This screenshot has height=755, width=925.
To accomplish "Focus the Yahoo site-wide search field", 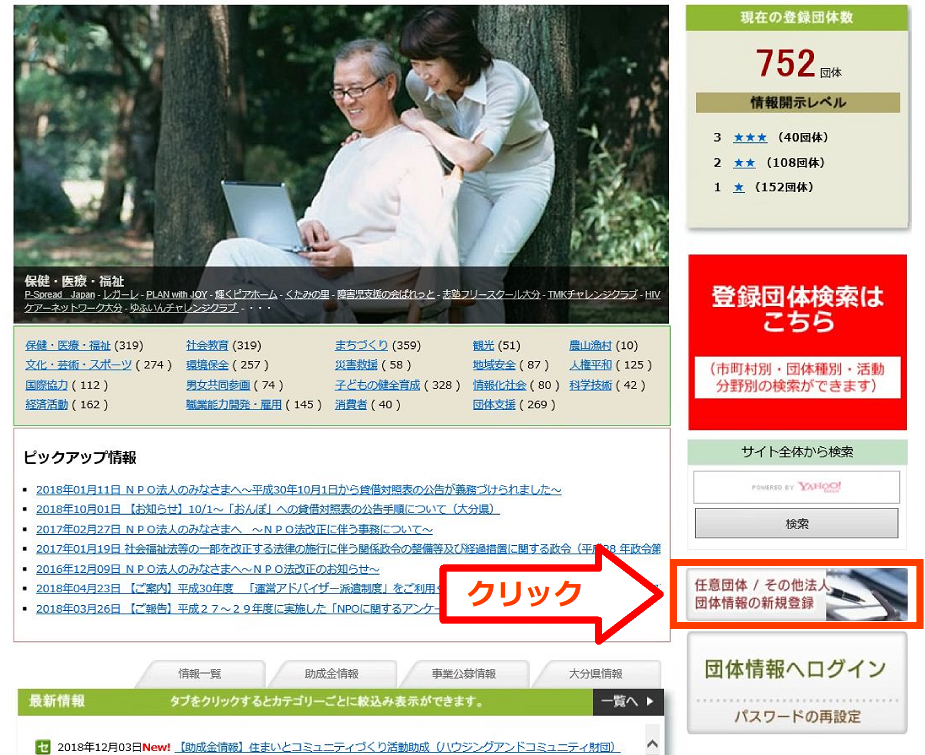I will [797, 487].
